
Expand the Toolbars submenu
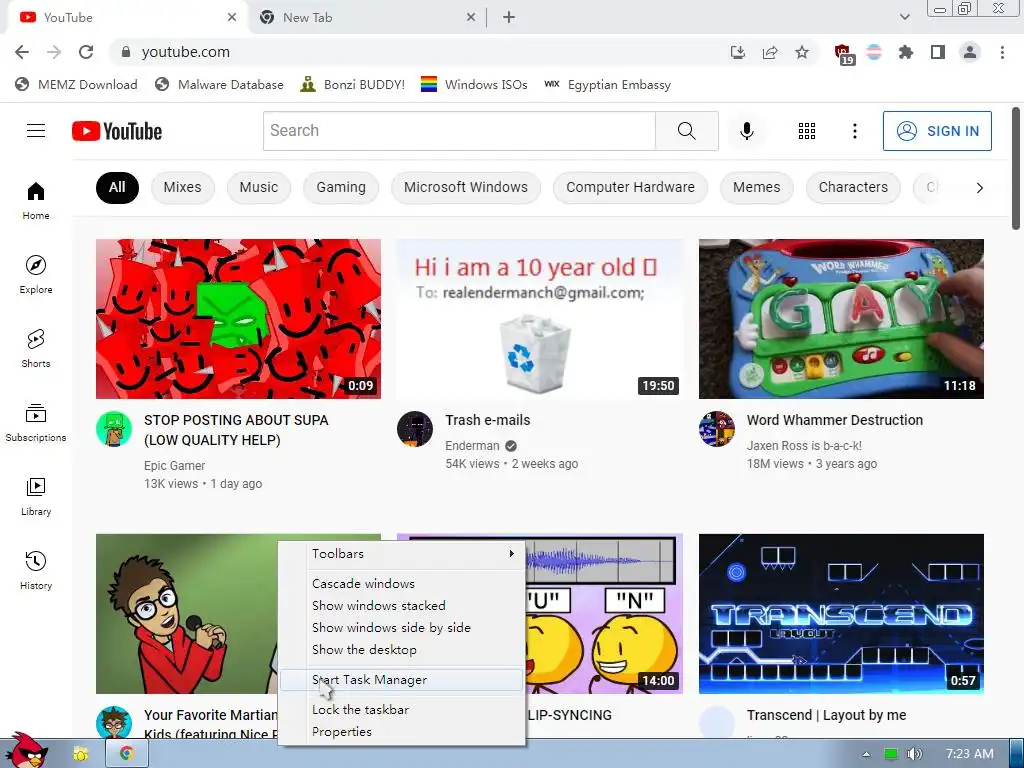(402, 554)
